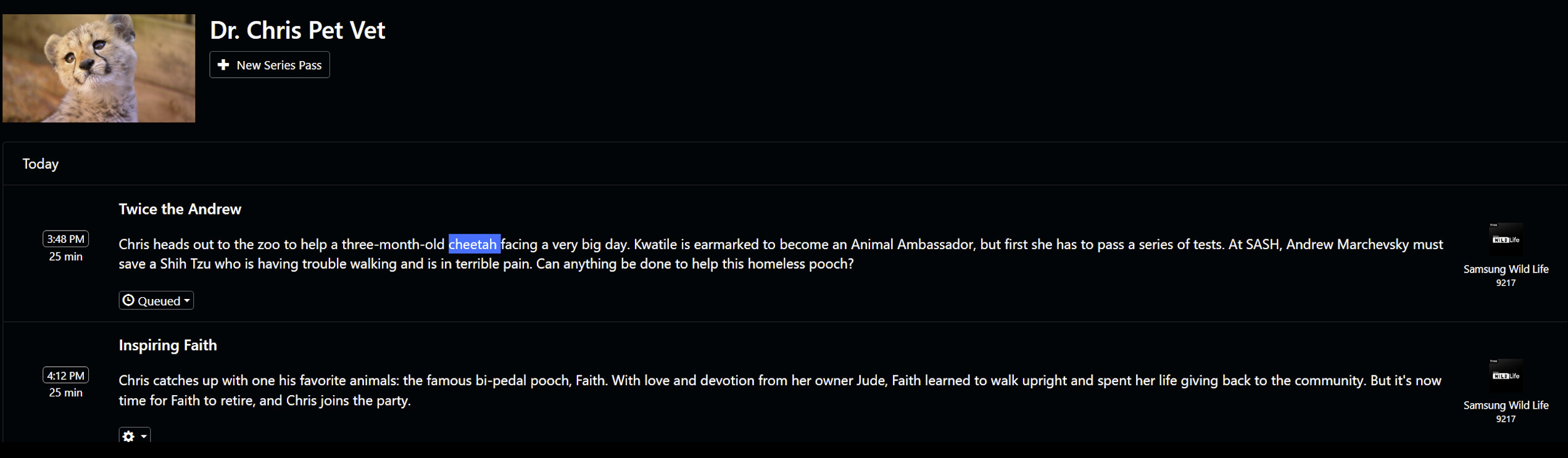The image size is (1568, 458).
Task: Click the Wild Life logo beside Twice the Andrew
Action: [x=1505, y=239]
